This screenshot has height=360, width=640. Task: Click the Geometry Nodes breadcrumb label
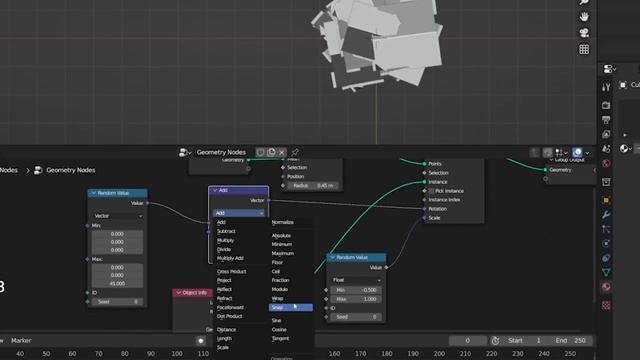coord(71,170)
